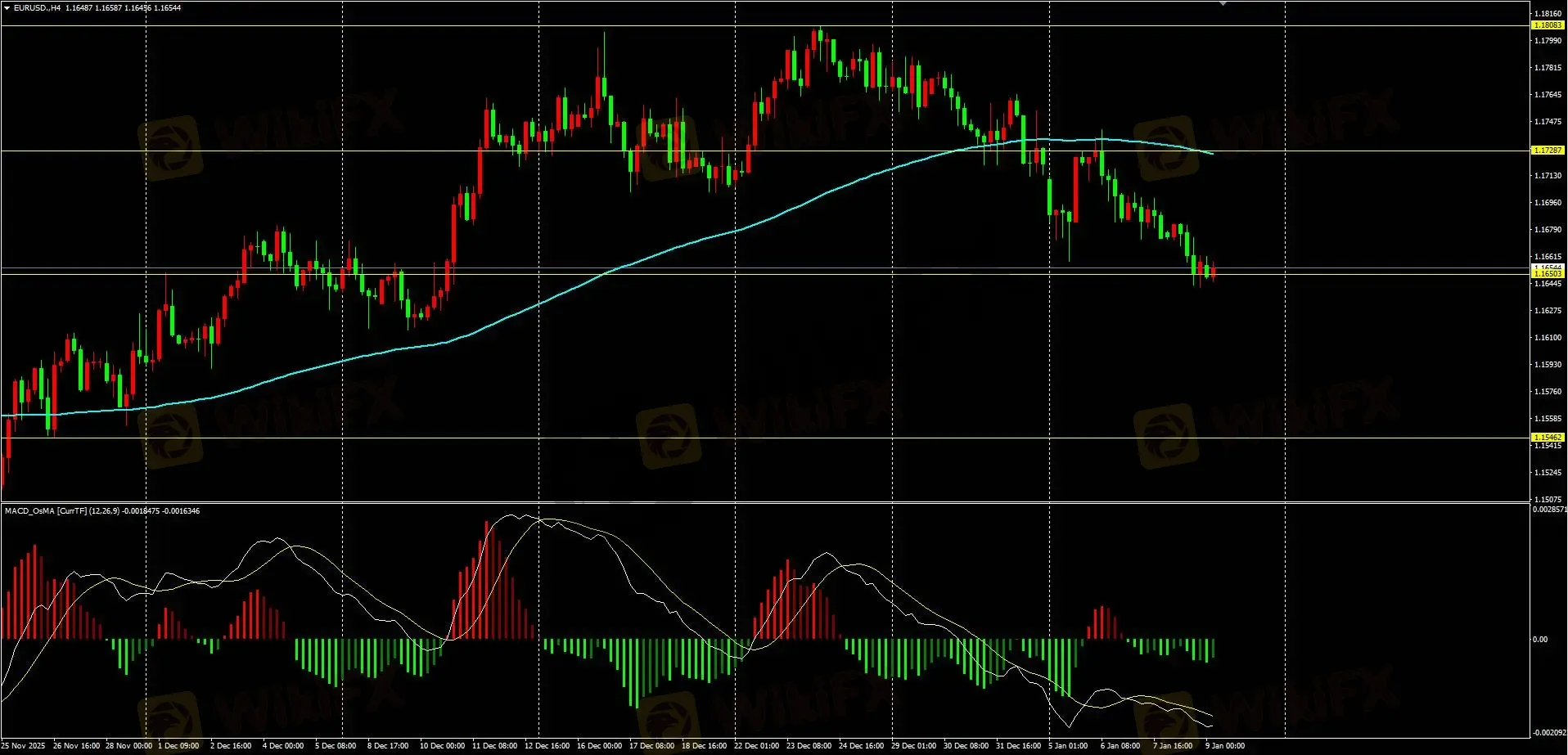Click the 9 Jan 00:00 time label

pyautogui.click(x=1226, y=746)
